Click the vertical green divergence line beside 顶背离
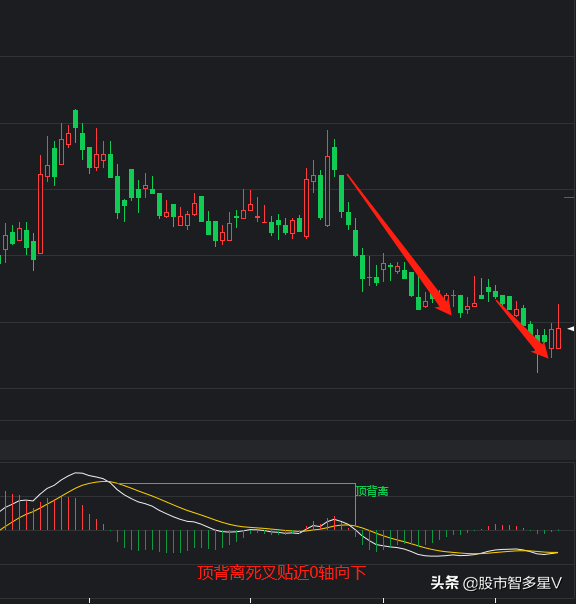This screenshot has width=576, height=604. tap(355, 505)
